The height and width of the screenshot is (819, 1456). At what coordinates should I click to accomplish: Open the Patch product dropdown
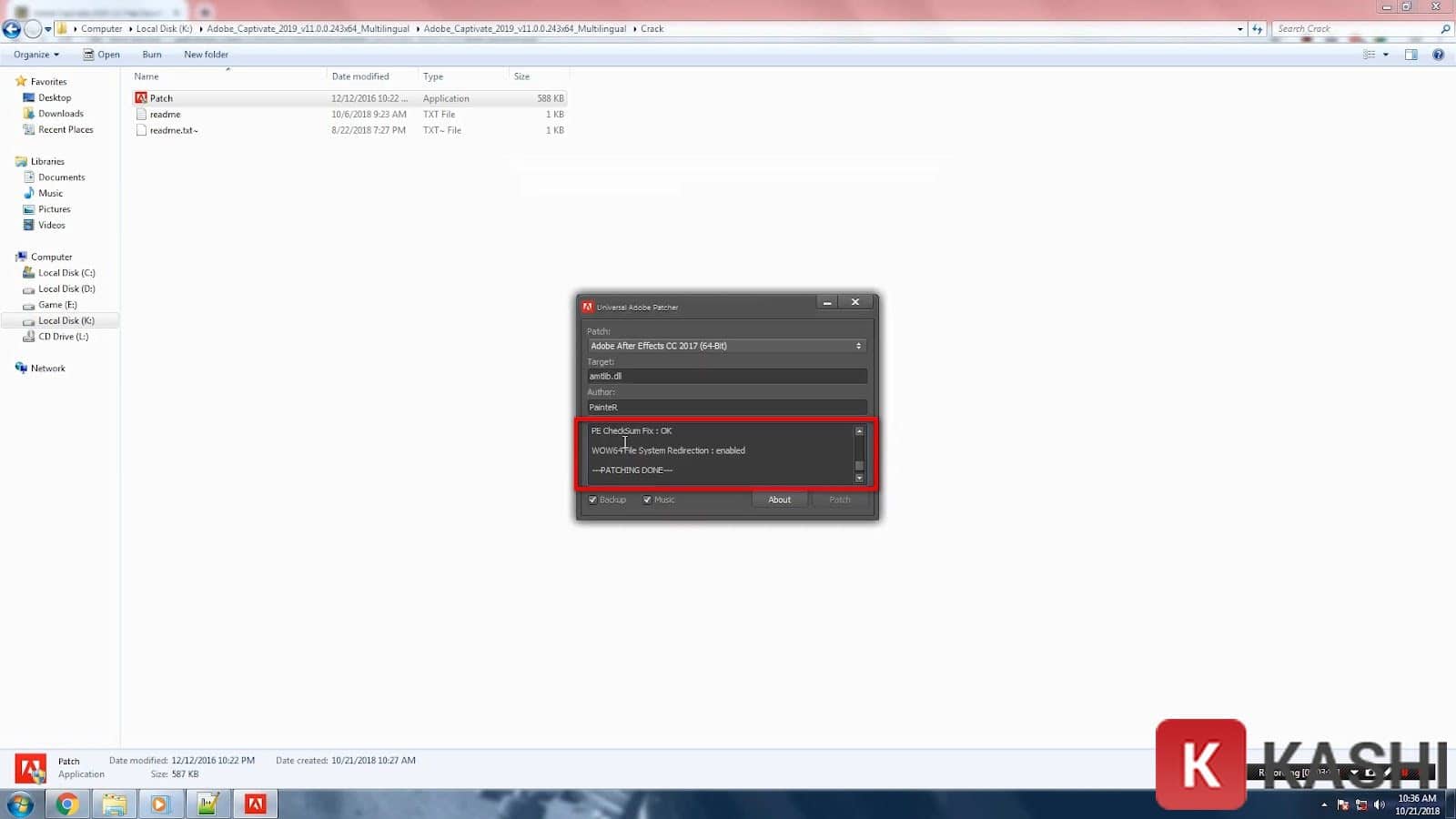tap(725, 346)
